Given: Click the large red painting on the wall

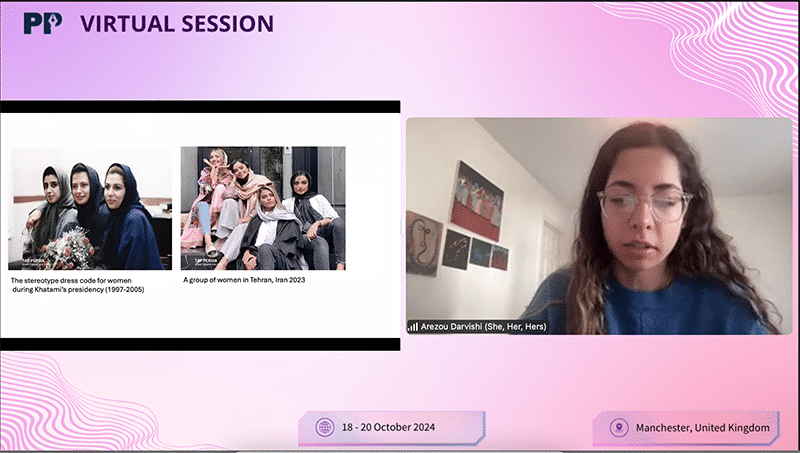Looking at the screenshot, I should pos(477,200).
